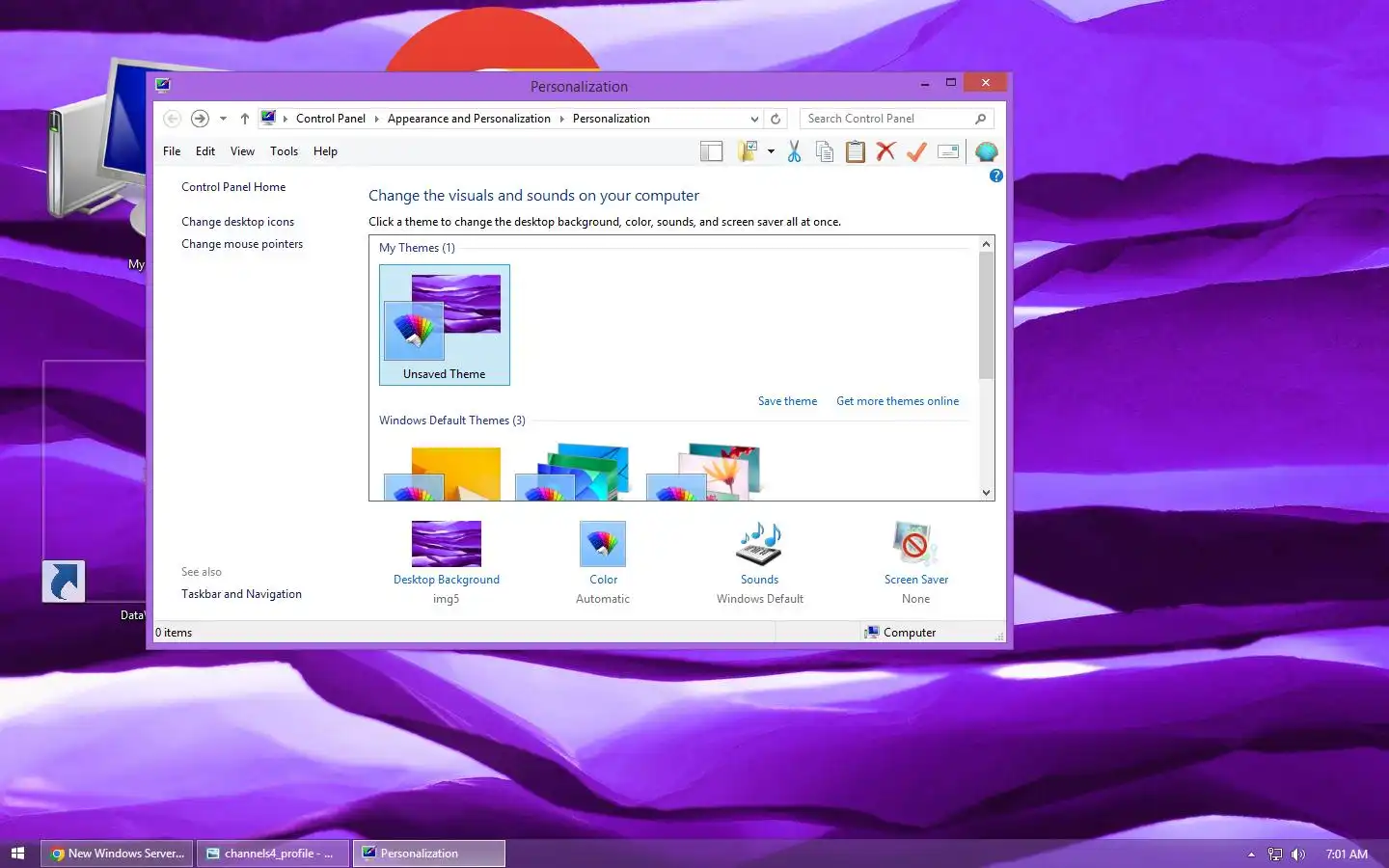Screen dimensions: 1389x868
Task: Click the theme list scroll up arrow
Action: (x=986, y=244)
